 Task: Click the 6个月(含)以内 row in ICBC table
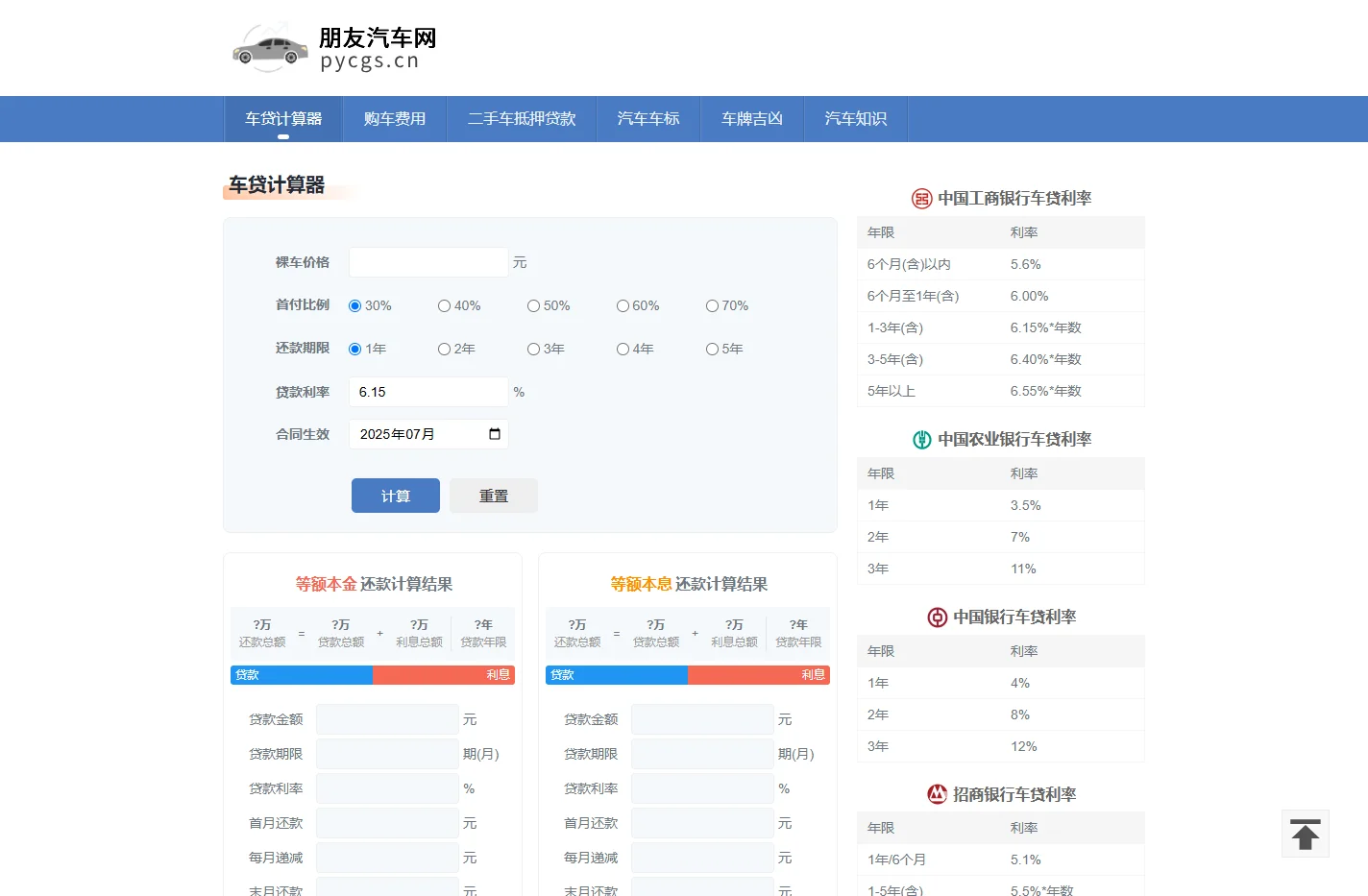click(1001, 264)
